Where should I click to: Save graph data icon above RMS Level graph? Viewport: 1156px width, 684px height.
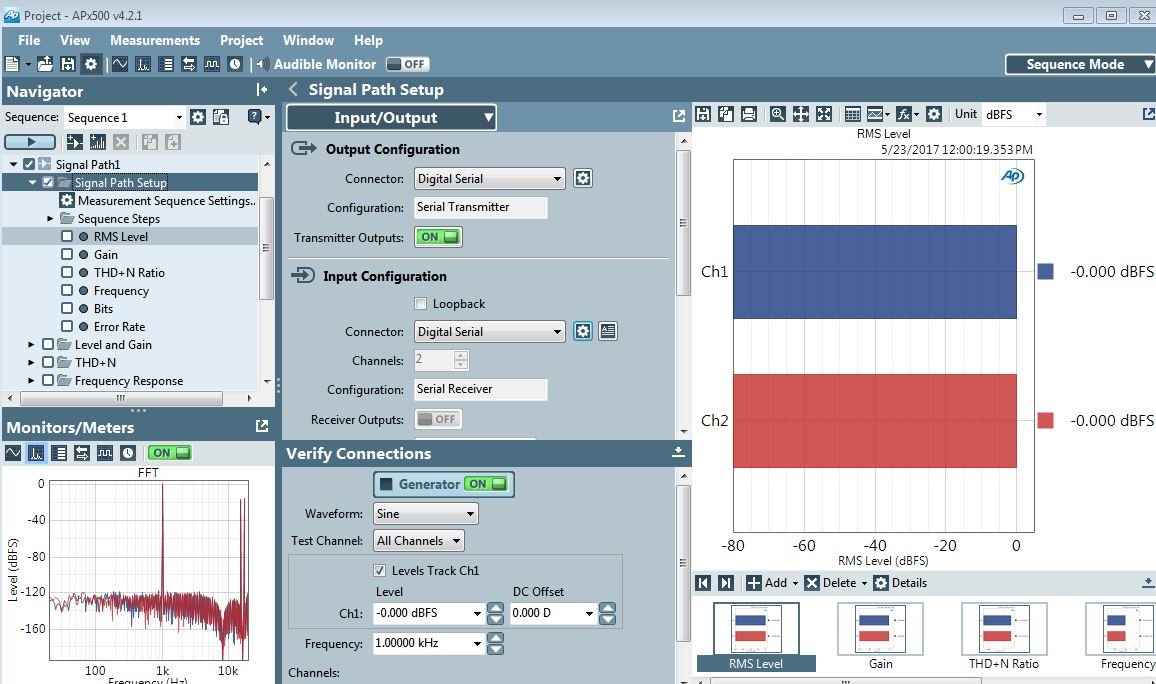point(703,114)
